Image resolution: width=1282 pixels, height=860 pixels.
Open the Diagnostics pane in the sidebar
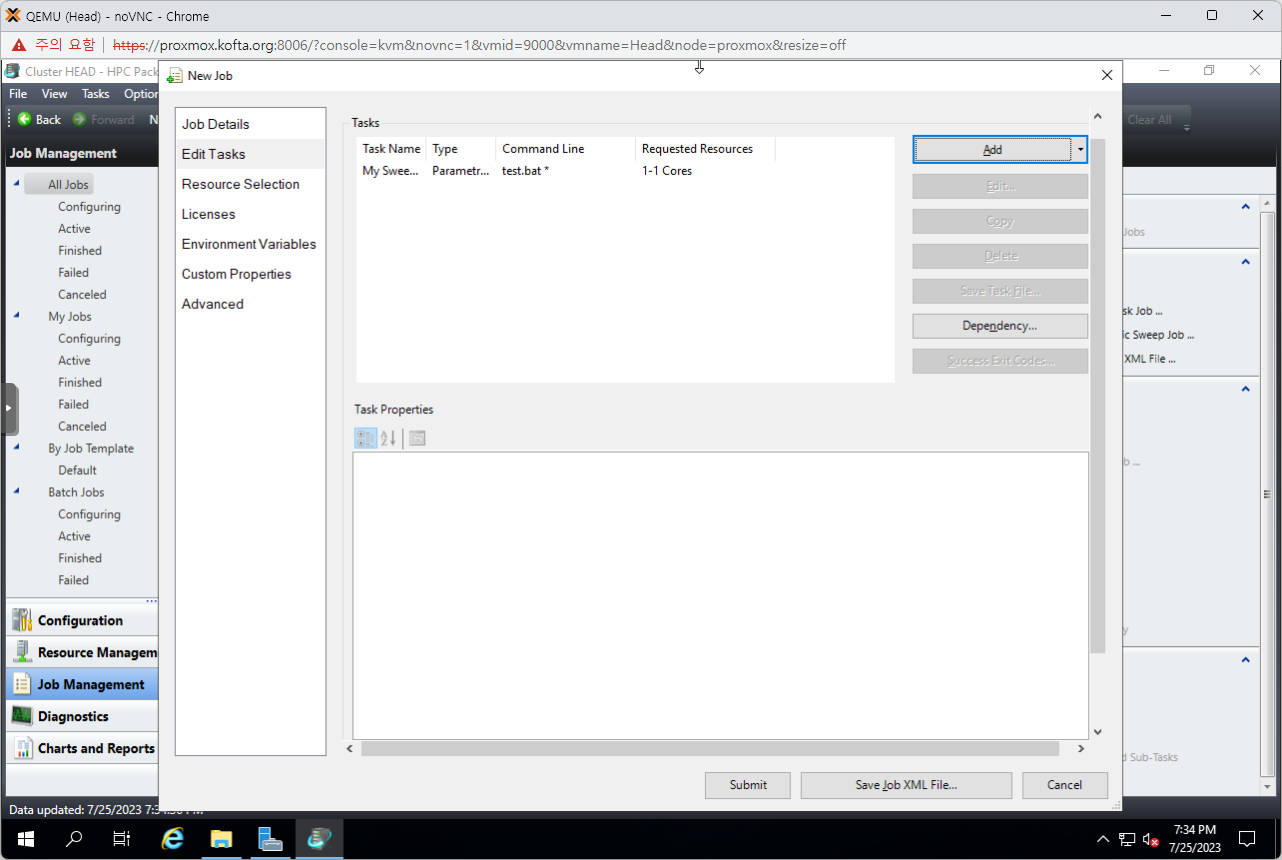tap(73, 717)
